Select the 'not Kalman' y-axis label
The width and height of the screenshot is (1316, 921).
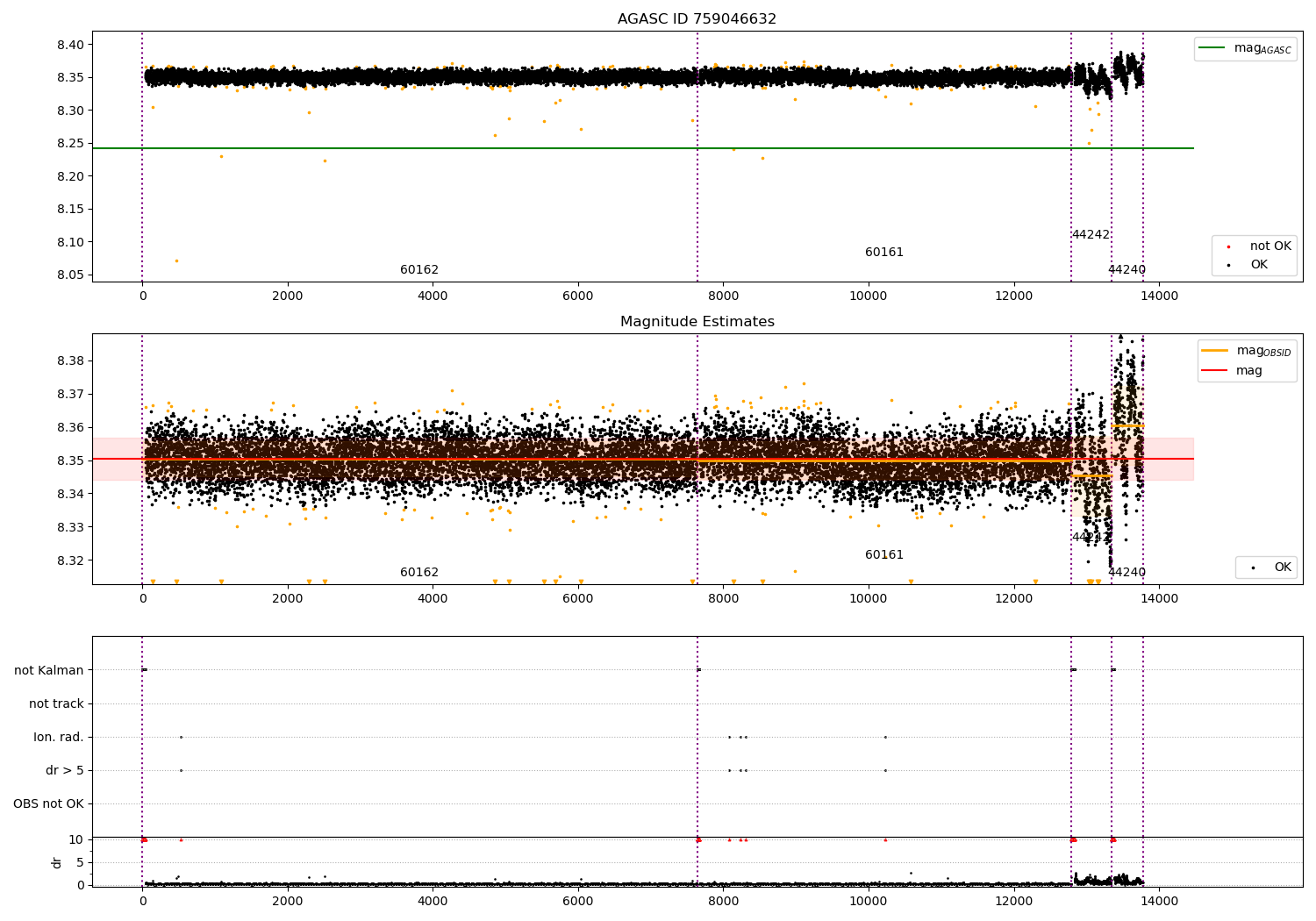[x=49, y=670]
